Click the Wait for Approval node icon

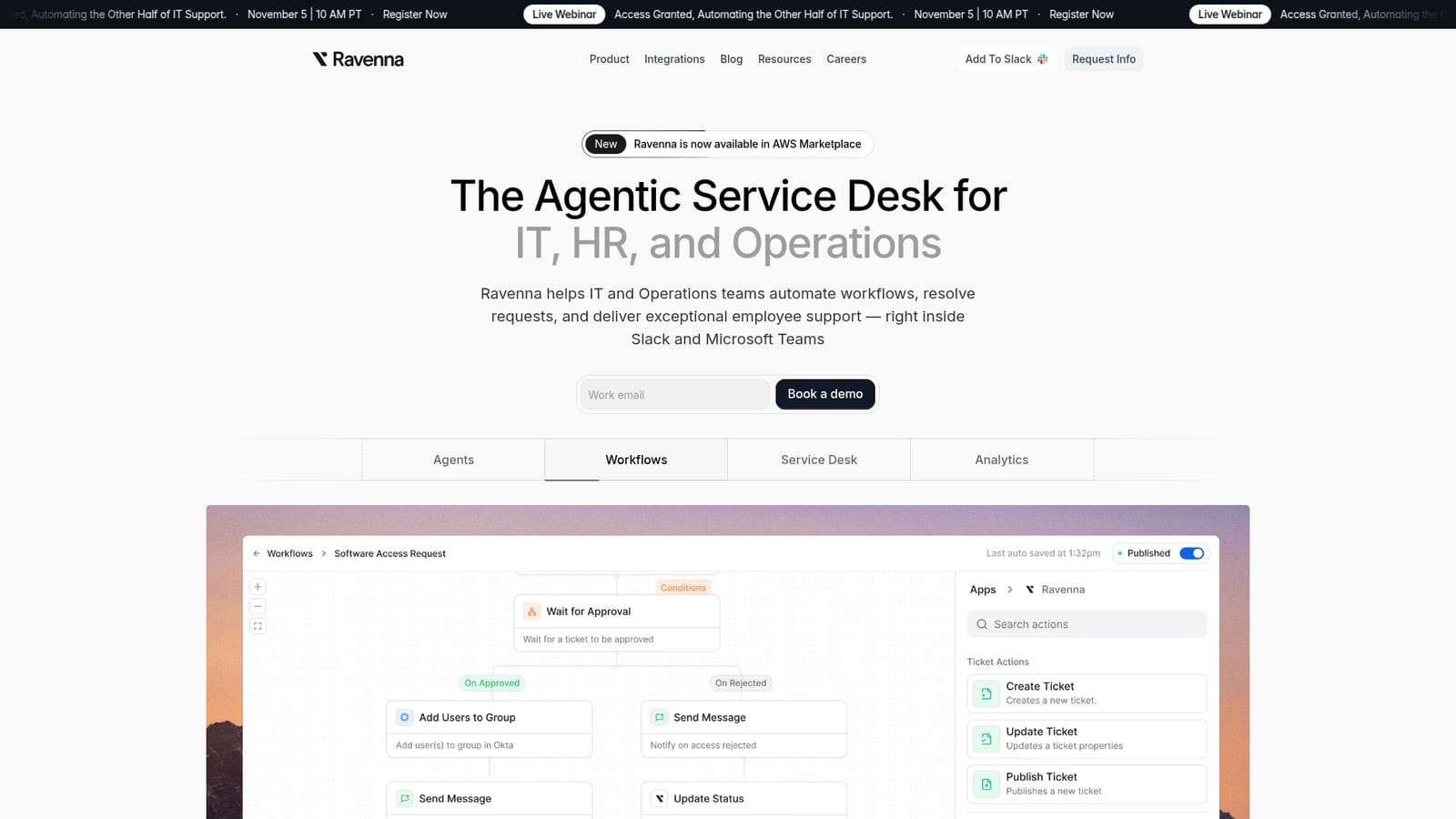[x=532, y=612]
